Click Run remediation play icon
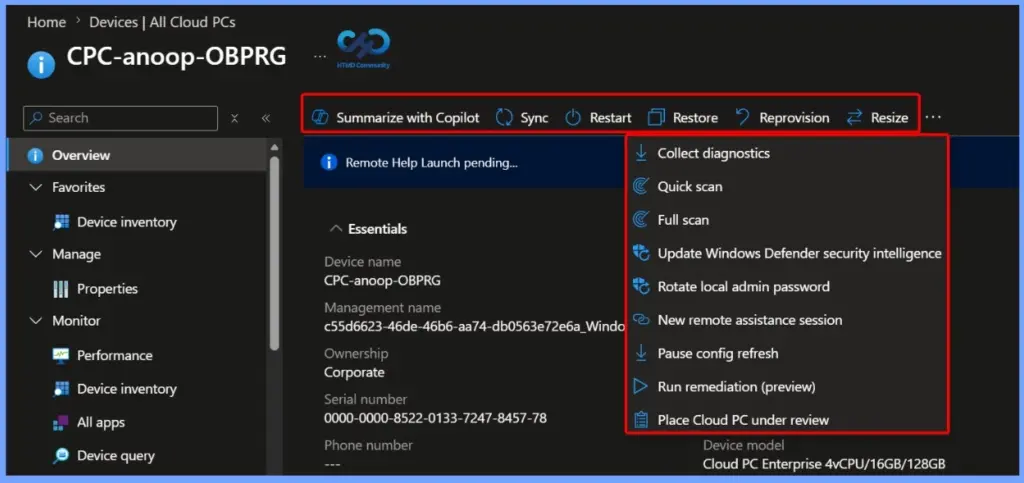 [641, 387]
